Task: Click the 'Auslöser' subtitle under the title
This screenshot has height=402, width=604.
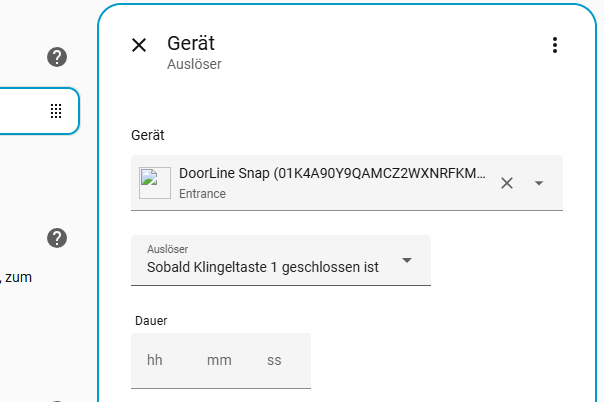Action: pos(194,64)
